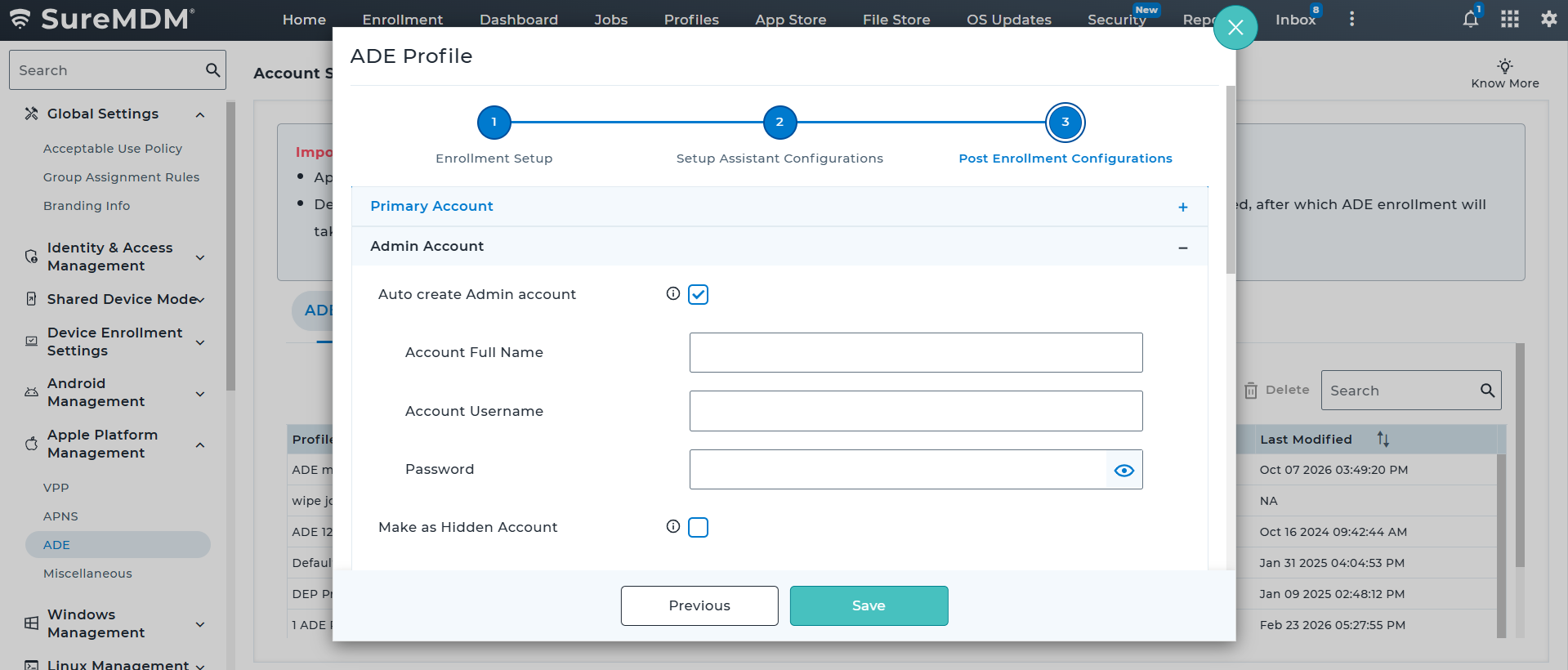
Task: Sort by Last Modified column
Action: 1383,439
